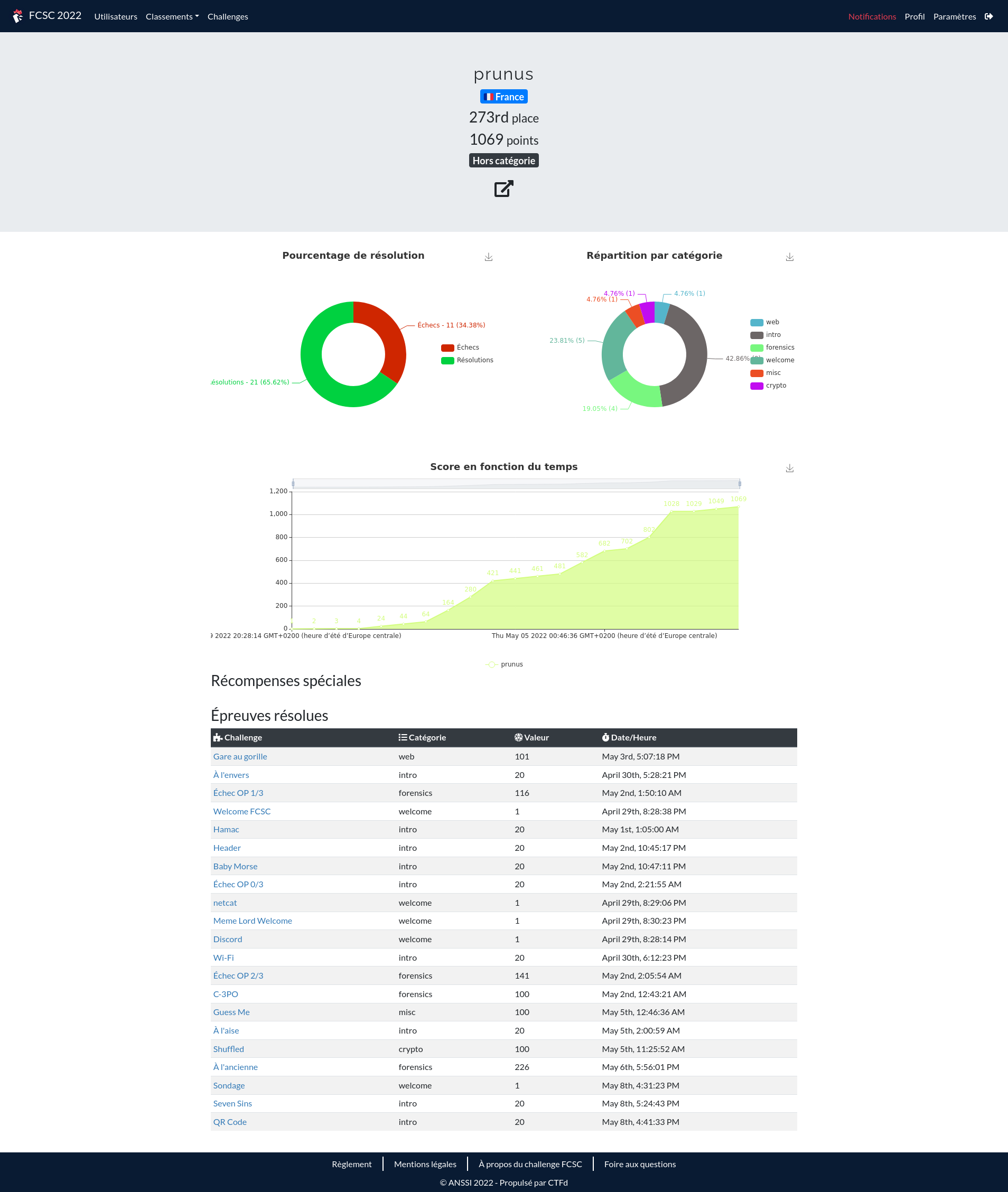Toggle the Échecs legend entry
Screen dimensions: 1008x1192
point(460,348)
